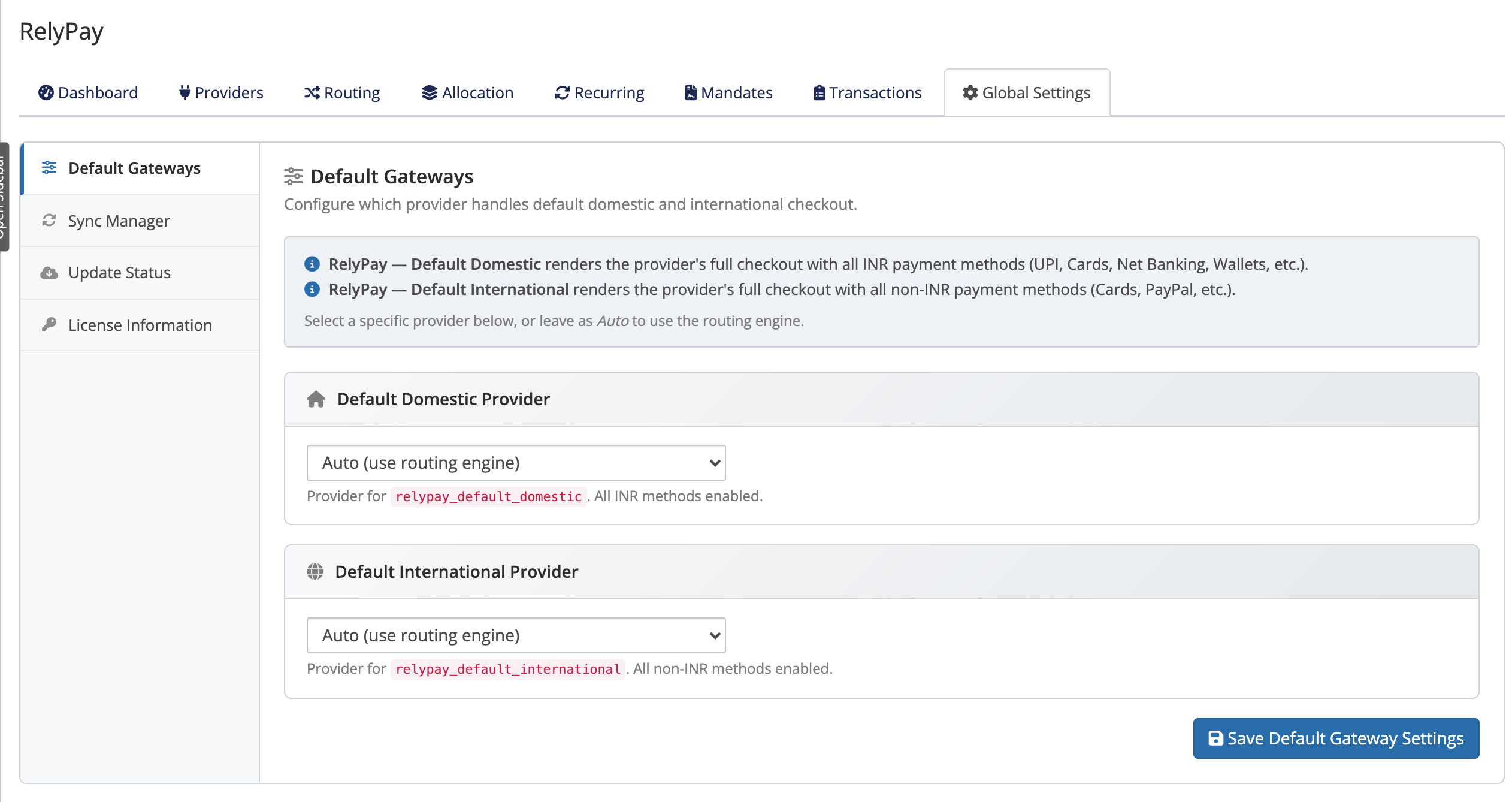Viewport: 1512px width, 802px height.
Task: Open the Dashboard tab
Action: coord(88,92)
